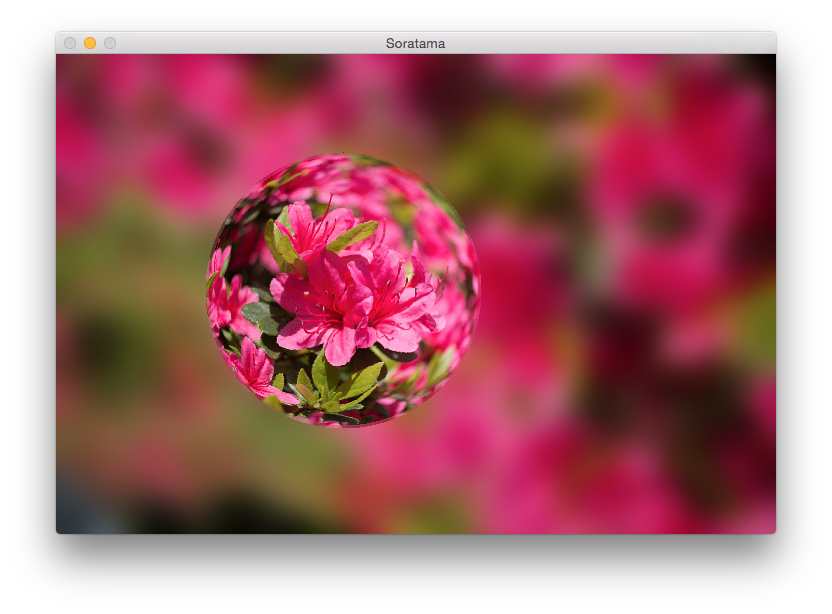Click the glass sphere showing sharp flowers
832x614 pixels.
(343, 290)
